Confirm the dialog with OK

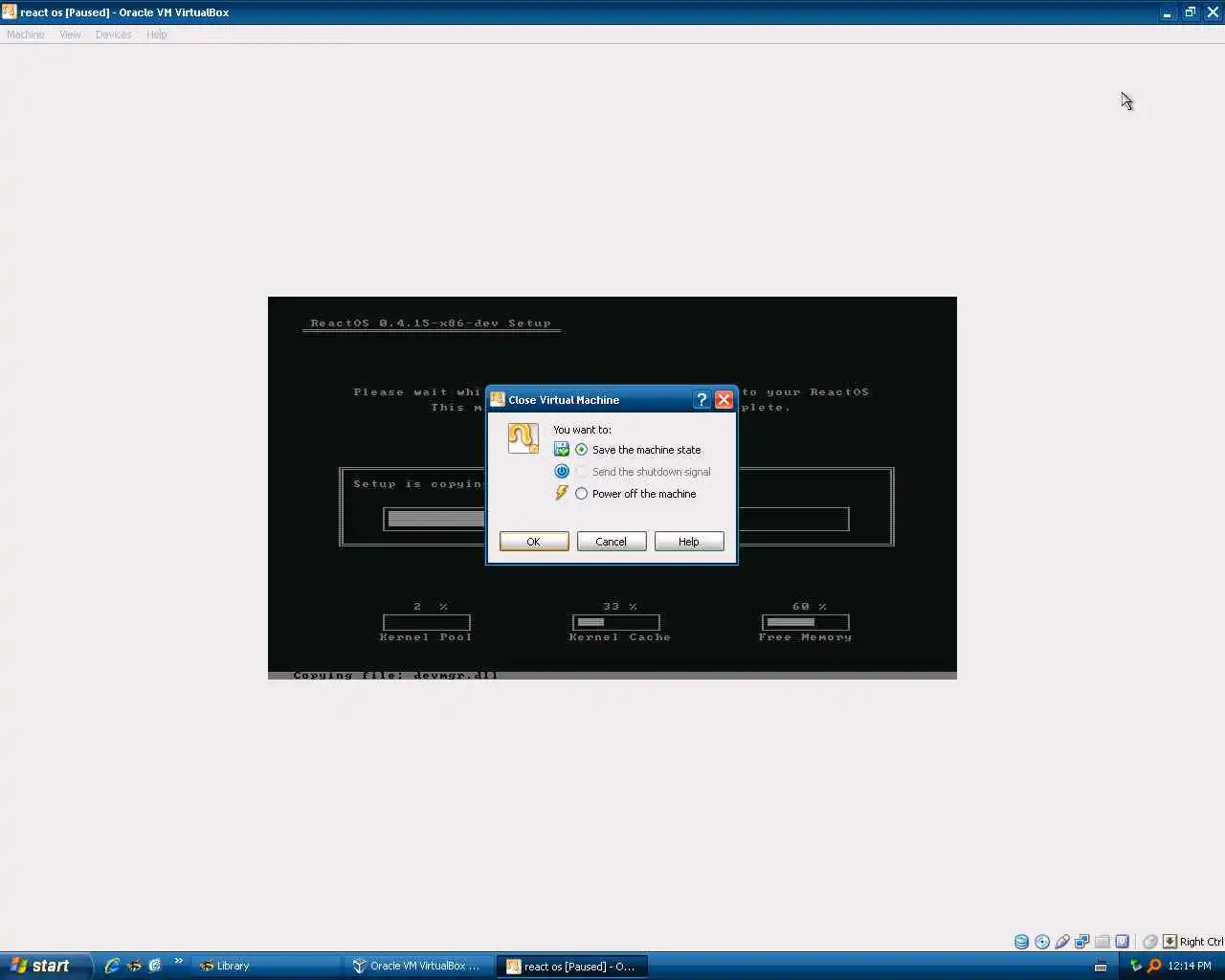coord(534,542)
